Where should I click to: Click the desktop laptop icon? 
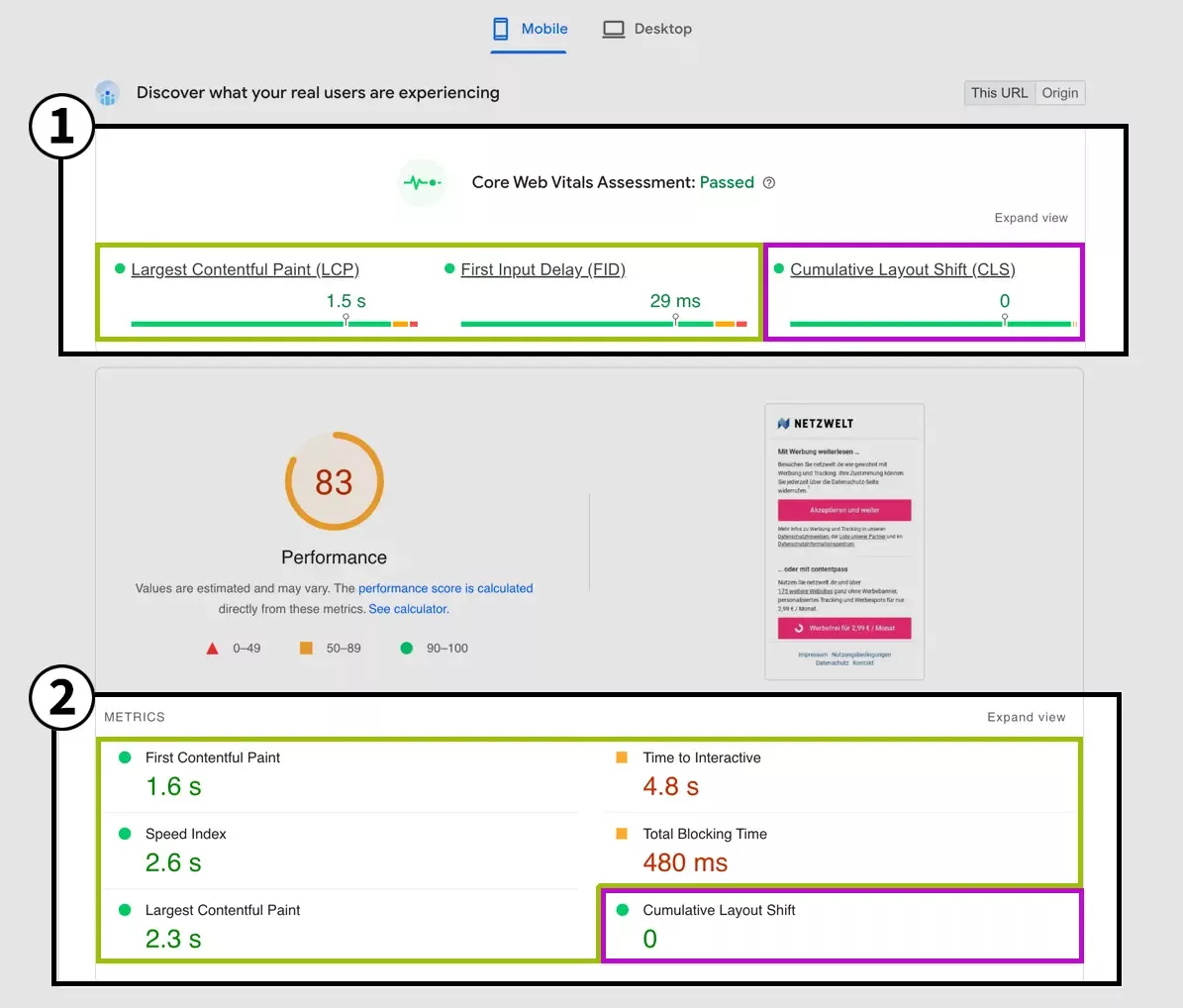pos(614,29)
